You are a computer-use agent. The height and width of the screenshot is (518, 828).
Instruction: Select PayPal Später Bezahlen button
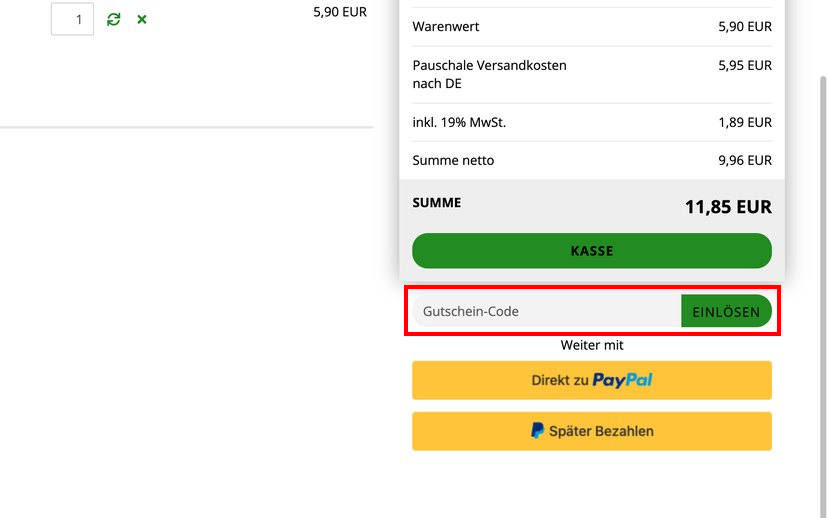click(592, 431)
